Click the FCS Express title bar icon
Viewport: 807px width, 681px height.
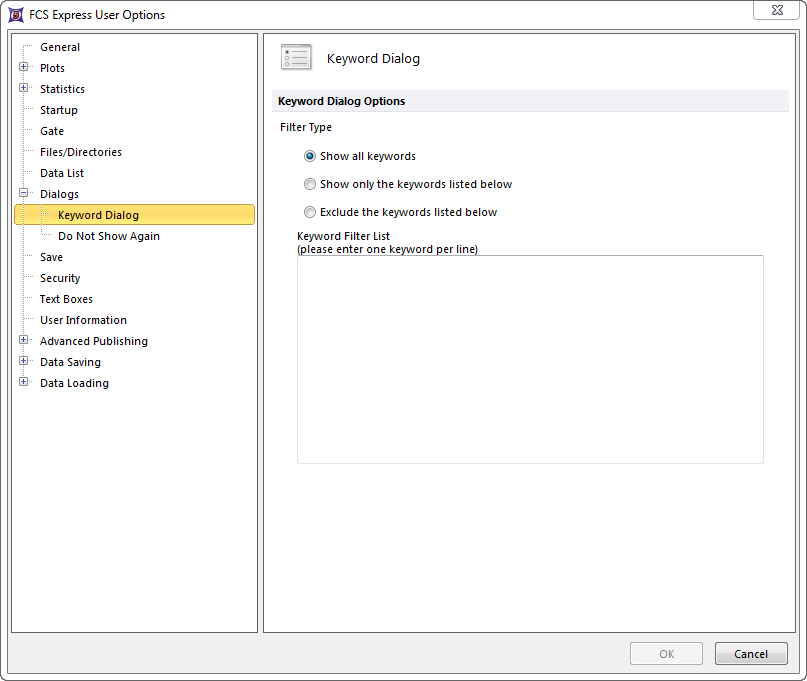point(16,15)
